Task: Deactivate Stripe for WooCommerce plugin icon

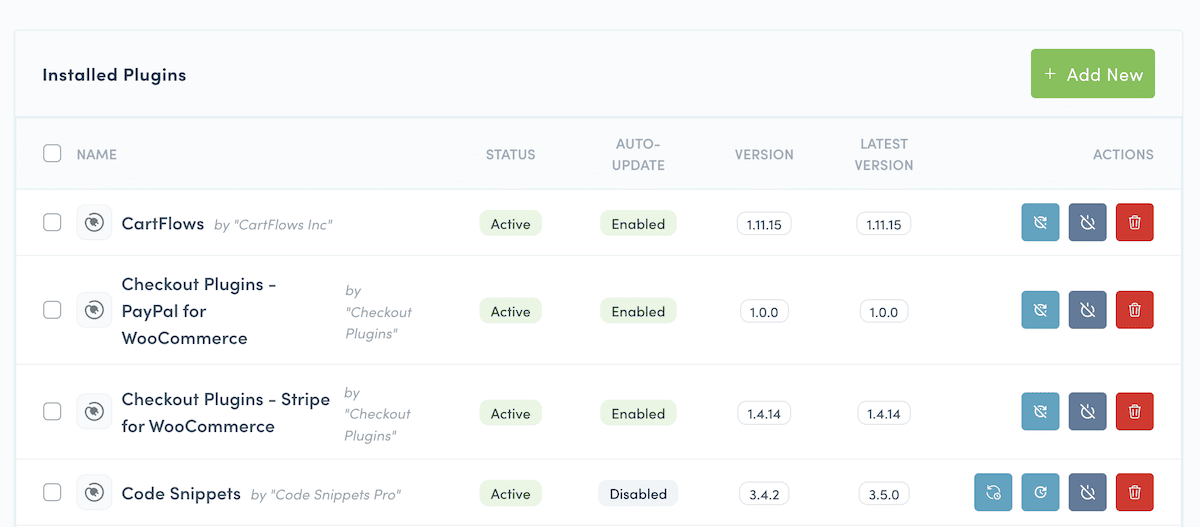Action: coord(1087,412)
